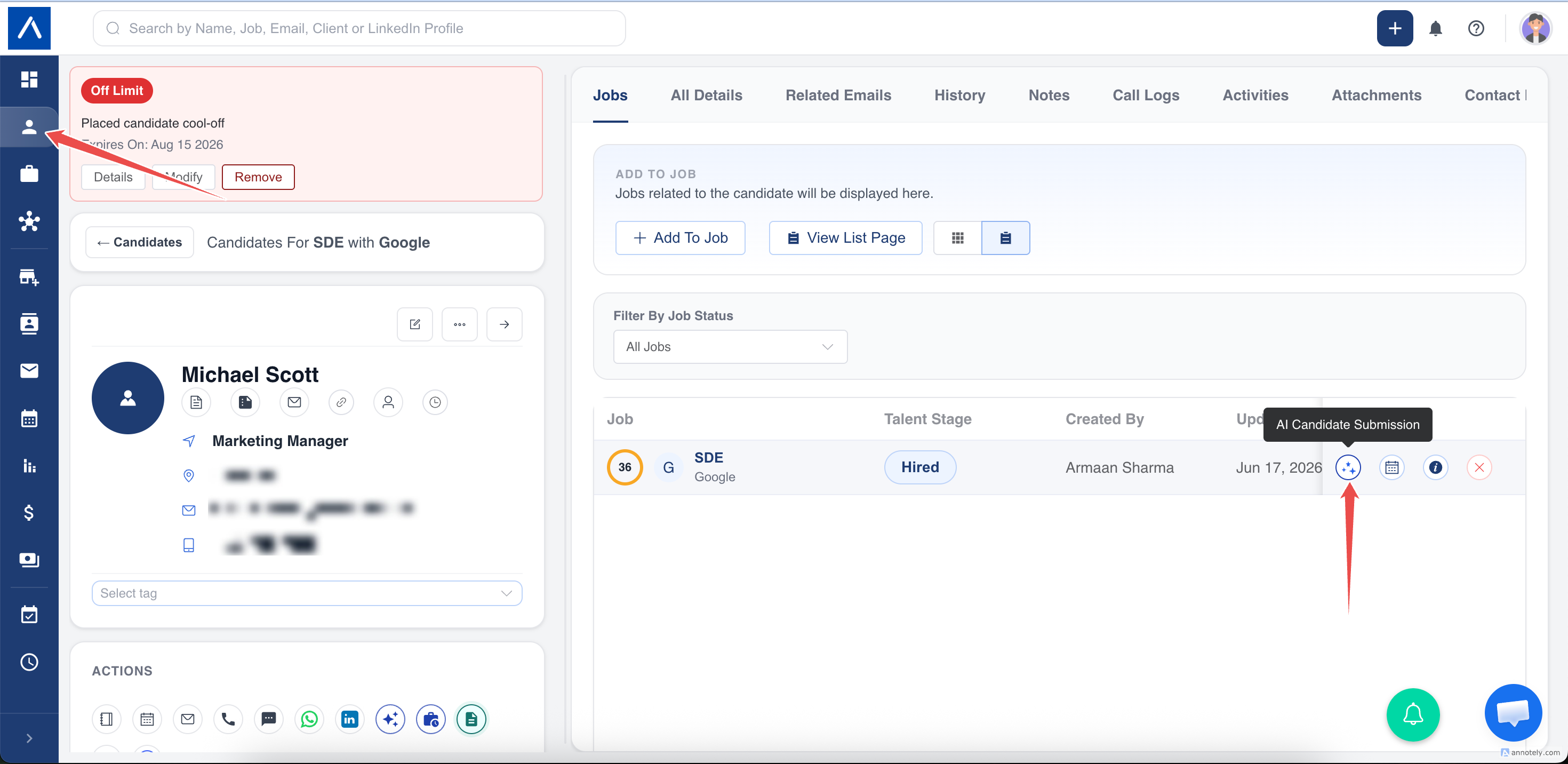1568x764 pixels.
Task: Click the person icon under Michael Scott
Action: (388, 402)
